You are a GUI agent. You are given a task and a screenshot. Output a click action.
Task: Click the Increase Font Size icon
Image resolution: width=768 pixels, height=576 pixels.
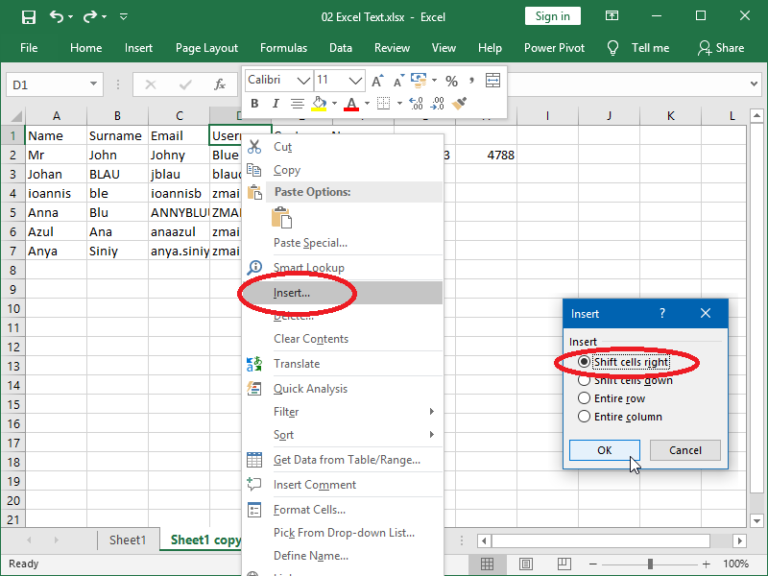coord(378,81)
